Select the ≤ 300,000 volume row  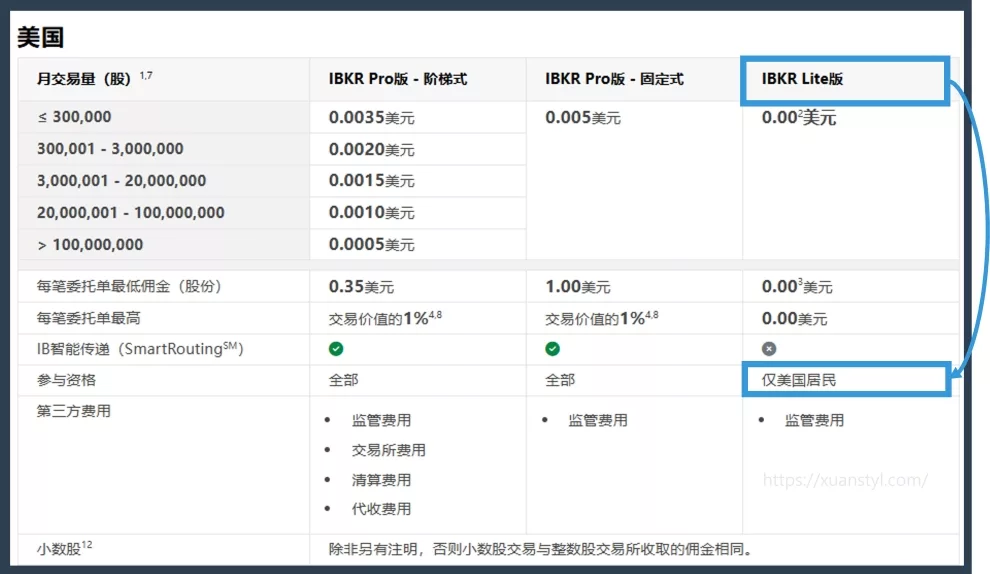click(74, 117)
